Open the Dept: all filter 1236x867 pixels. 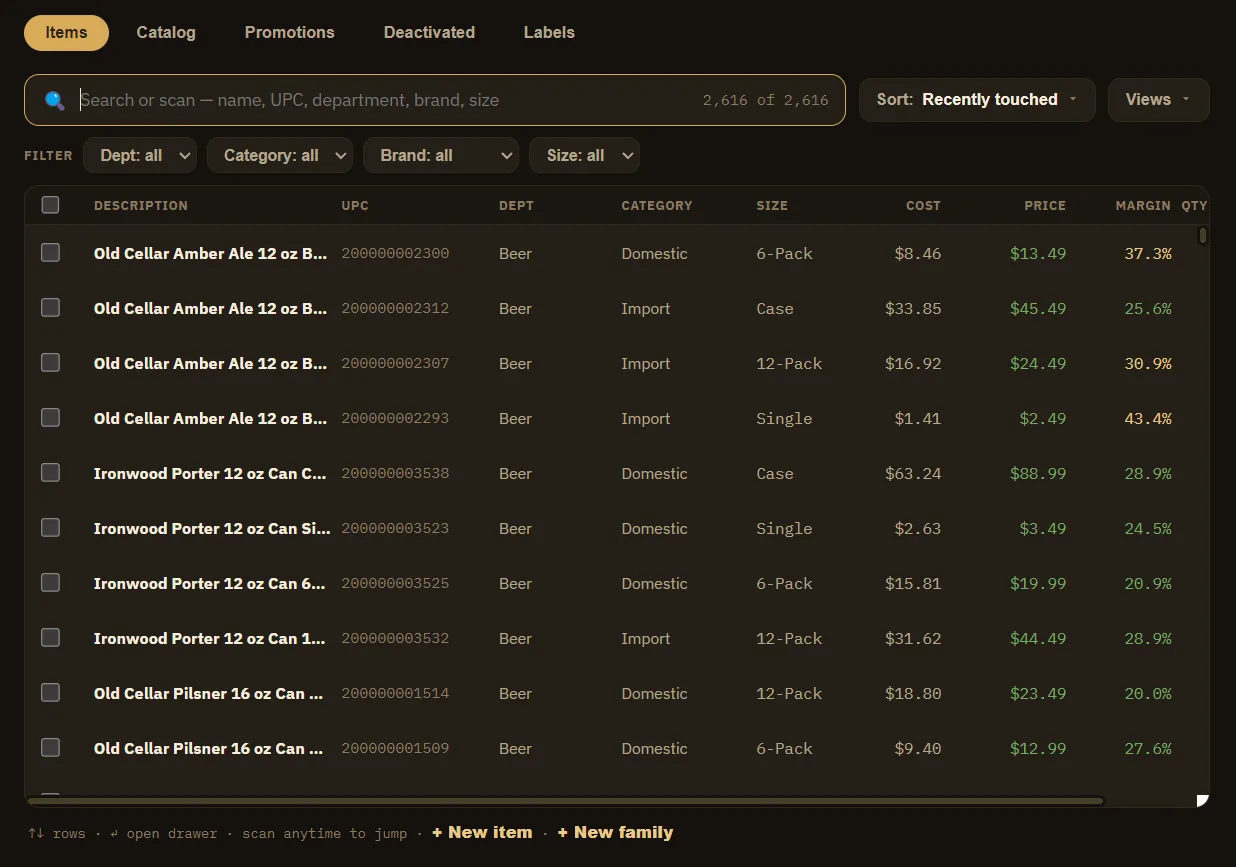pos(140,155)
